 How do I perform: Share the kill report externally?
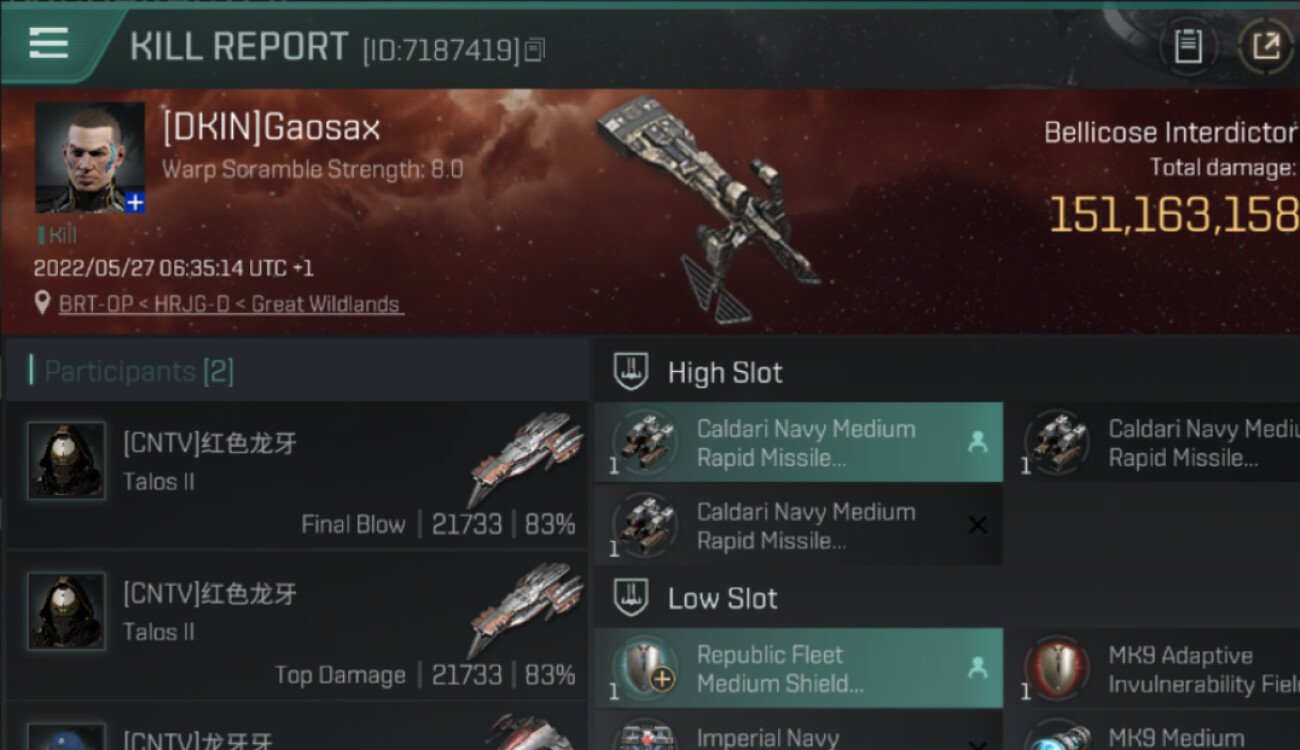1265,46
